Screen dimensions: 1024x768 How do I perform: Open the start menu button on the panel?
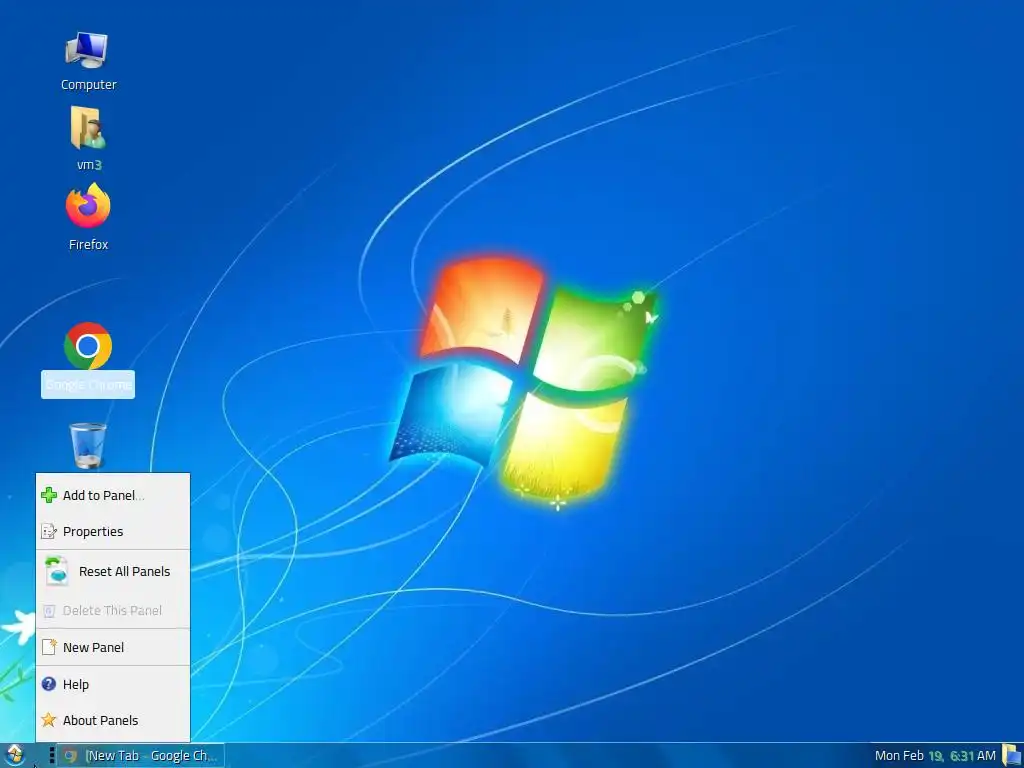click(x=14, y=755)
